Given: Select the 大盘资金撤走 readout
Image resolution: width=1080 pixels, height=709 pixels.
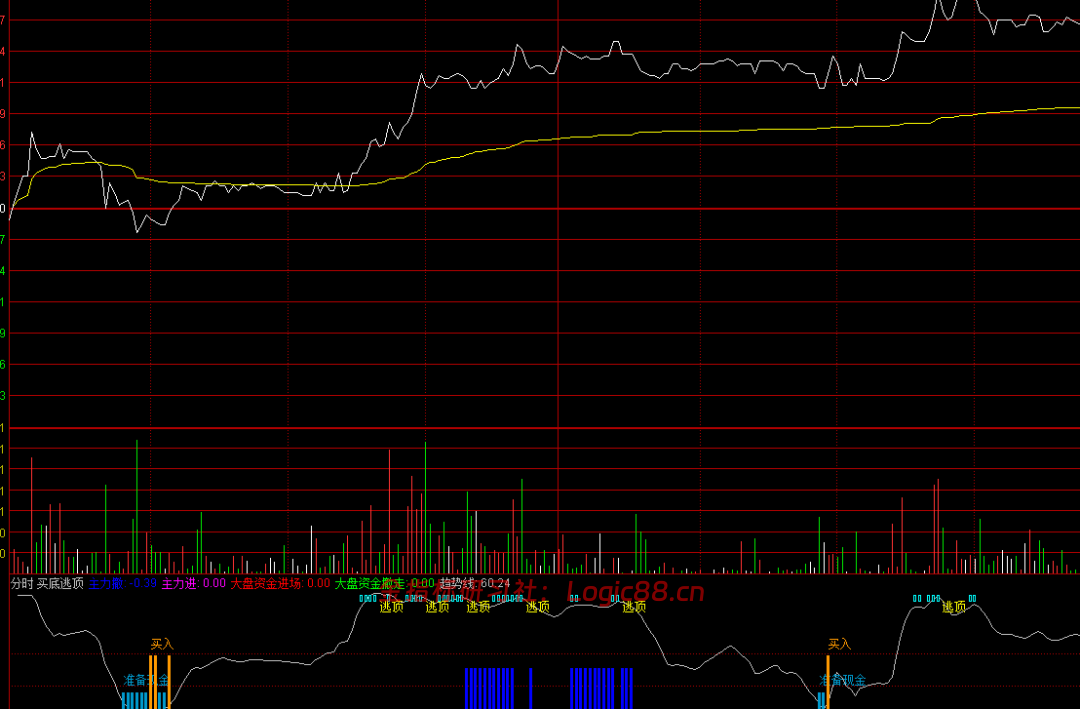Looking at the screenshot, I should point(384,584).
